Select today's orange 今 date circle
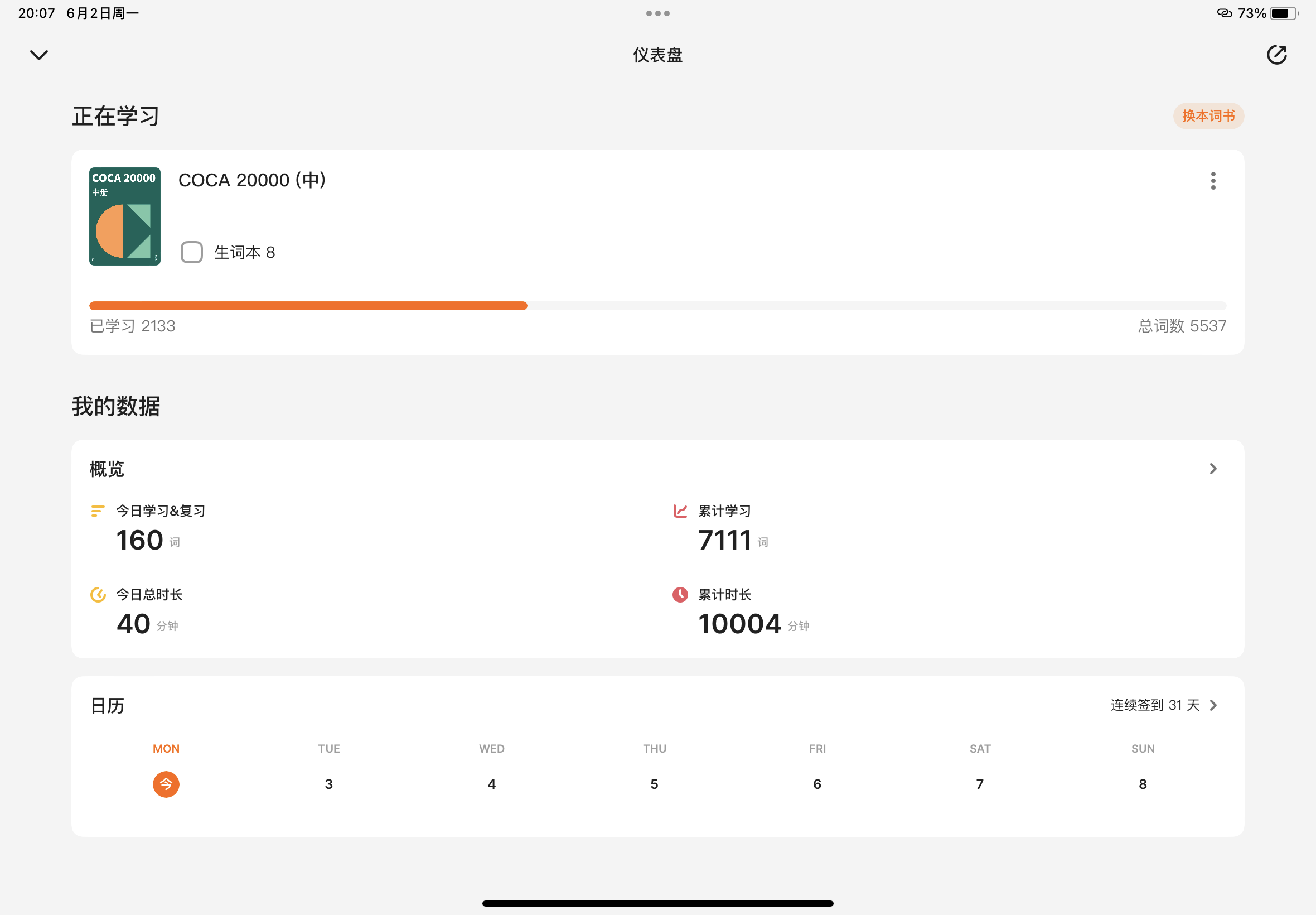This screenshot has width=1316, height=915. pos(166,784)
